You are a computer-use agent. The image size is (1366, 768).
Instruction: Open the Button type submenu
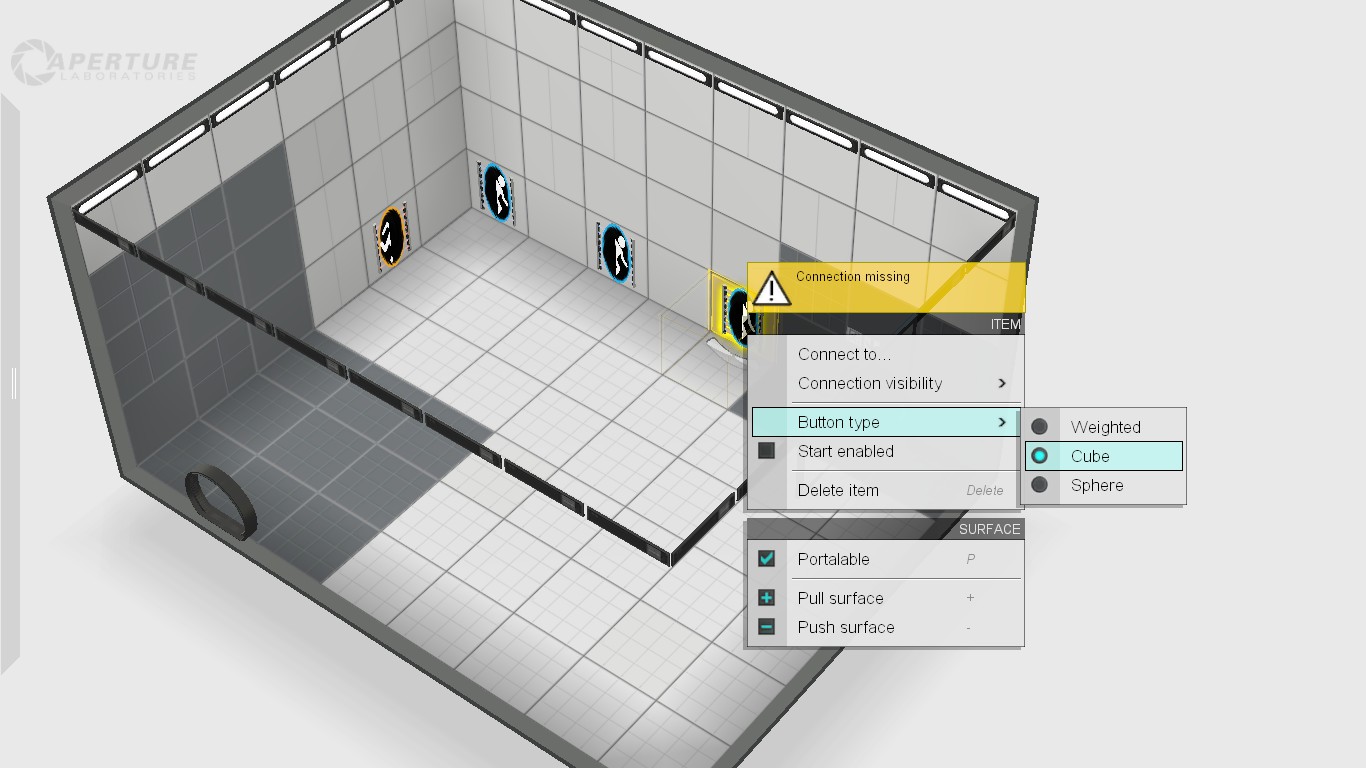coord(886,422)
